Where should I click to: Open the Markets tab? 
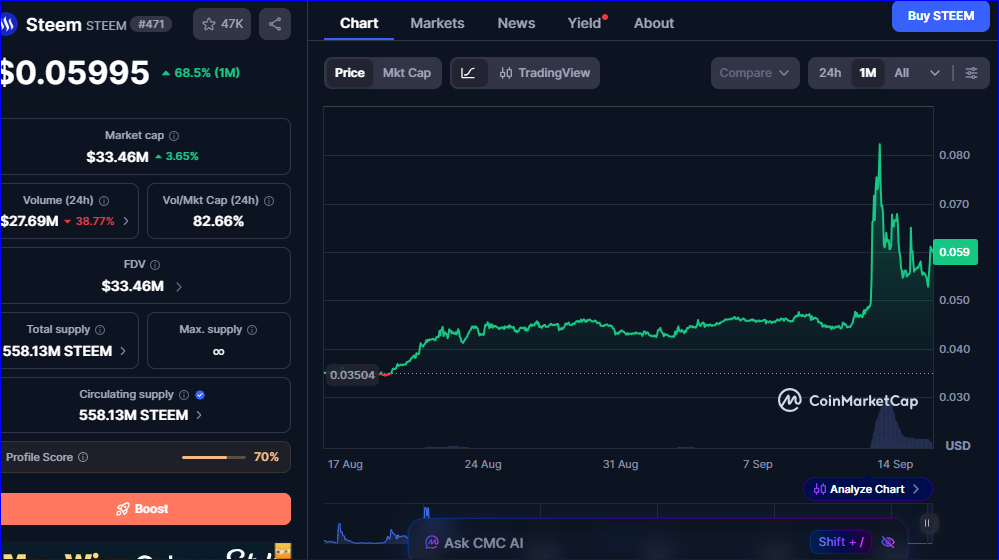coord(437,24)
